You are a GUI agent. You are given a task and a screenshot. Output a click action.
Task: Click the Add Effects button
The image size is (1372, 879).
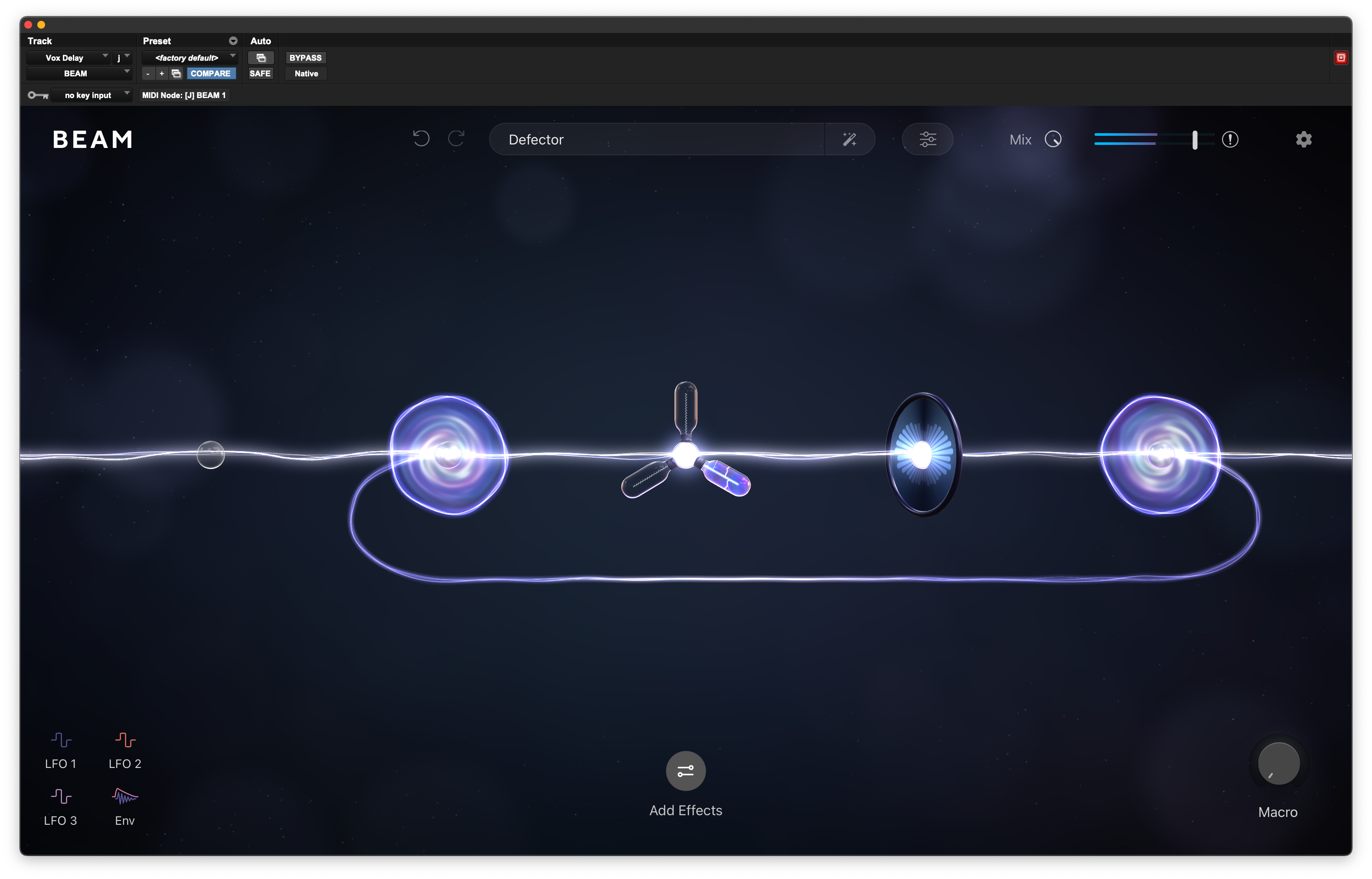point(686,771)
